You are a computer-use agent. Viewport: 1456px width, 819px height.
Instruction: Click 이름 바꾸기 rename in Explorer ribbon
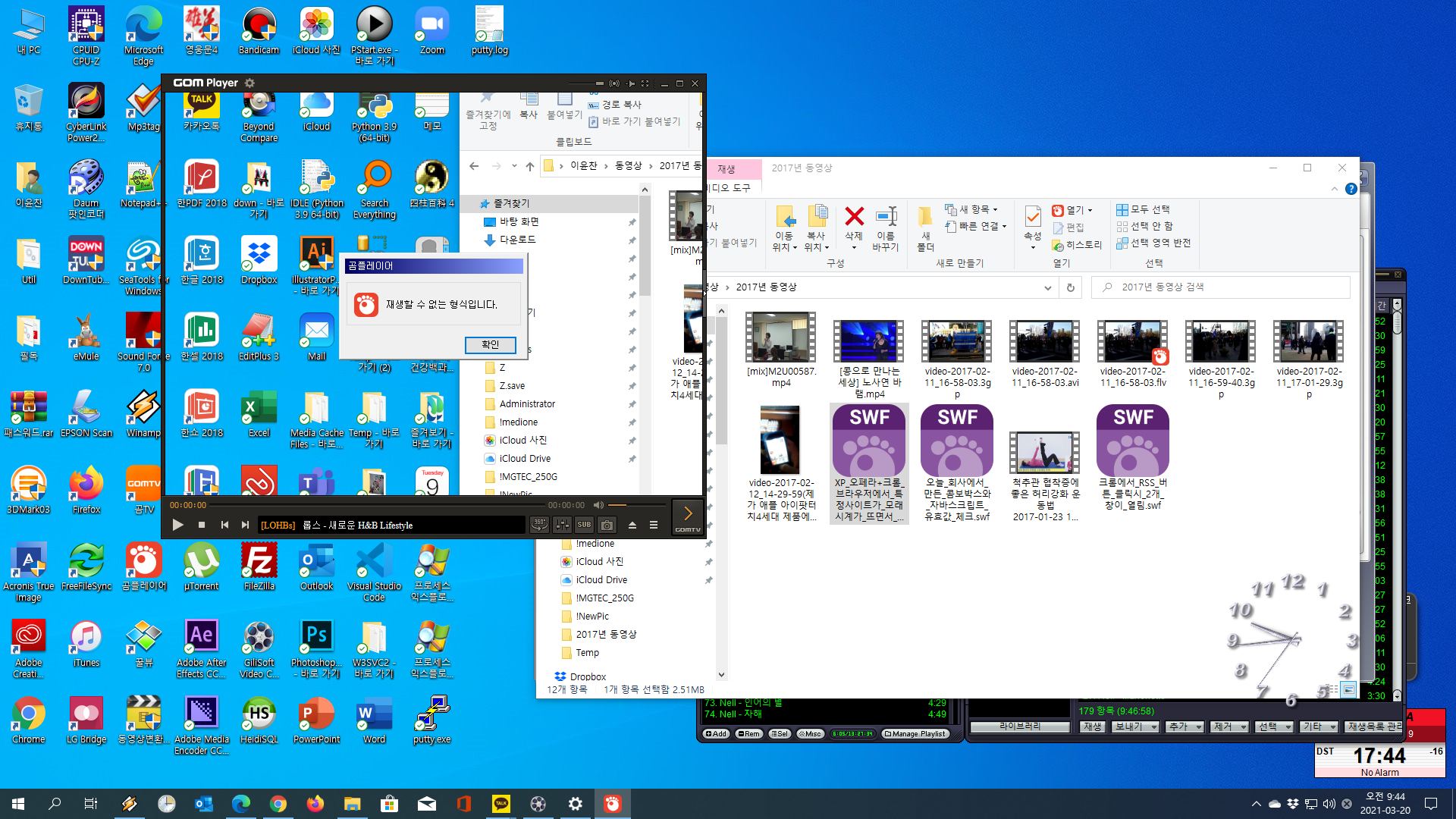(885, 229)
